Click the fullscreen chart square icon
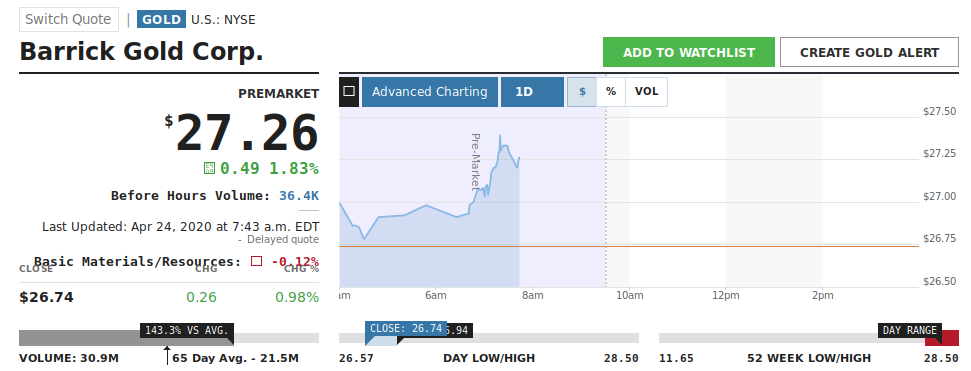 tap(349, 92)
